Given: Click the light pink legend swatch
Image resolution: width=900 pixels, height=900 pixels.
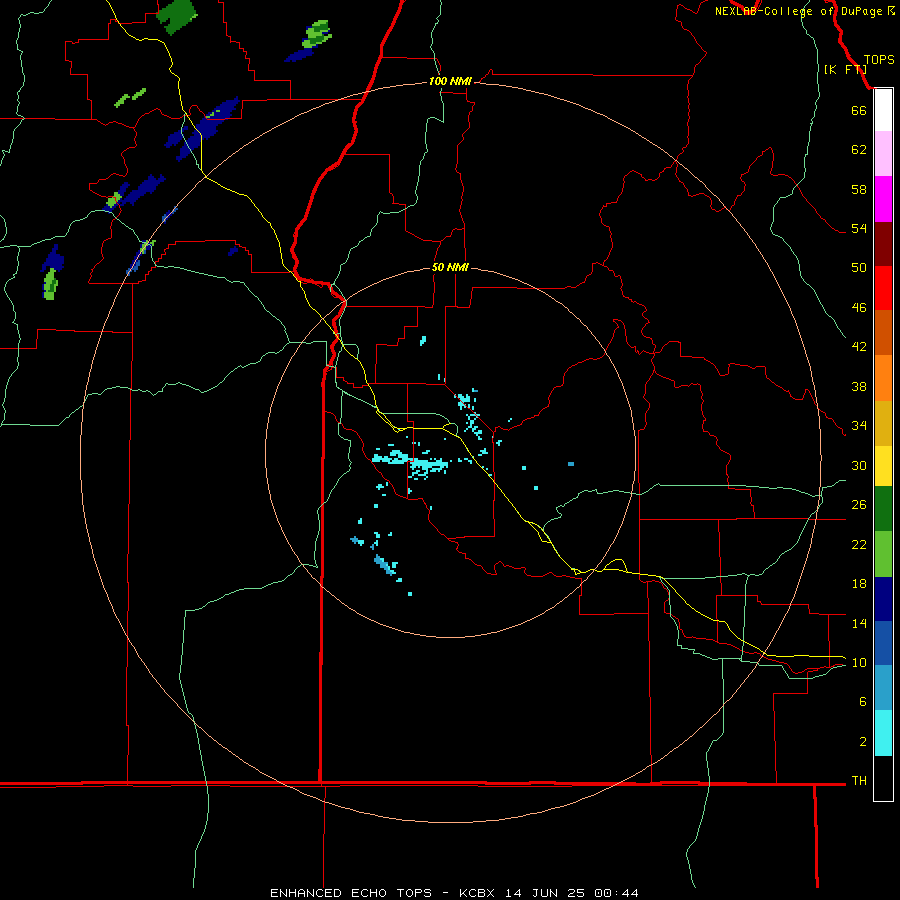Looking at the screenshot, I should pos(883,153).
